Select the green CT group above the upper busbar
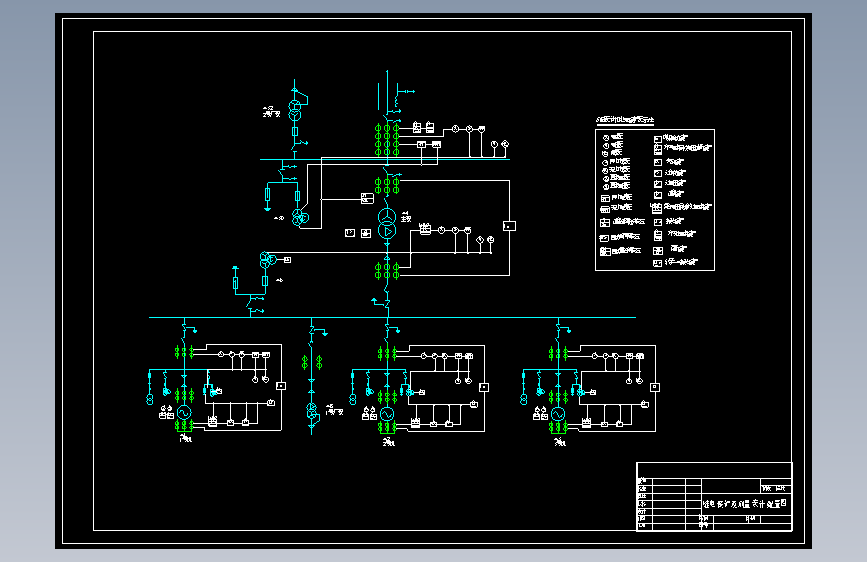The width and height of the screenshot is (867, 562). point(387,140)
